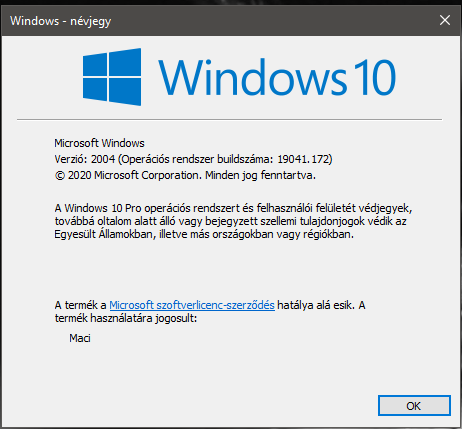Click the 'Verzió: 2004' build number line
This screenshot has width=462, height=429.
193,159
